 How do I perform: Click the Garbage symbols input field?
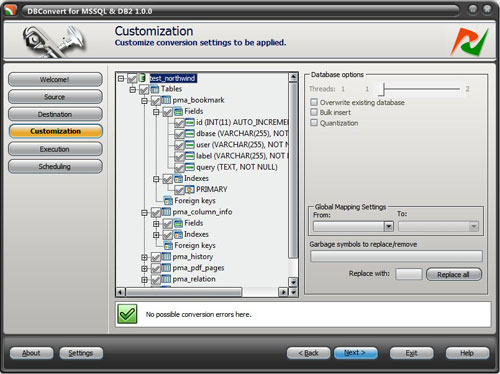click(396, 256)
